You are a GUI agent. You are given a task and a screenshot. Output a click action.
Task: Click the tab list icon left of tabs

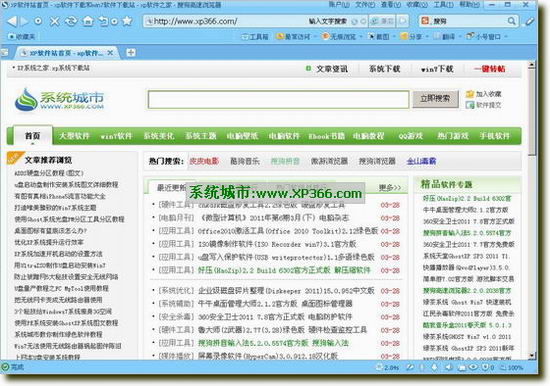pyautogui.click(x=4, y=53)
